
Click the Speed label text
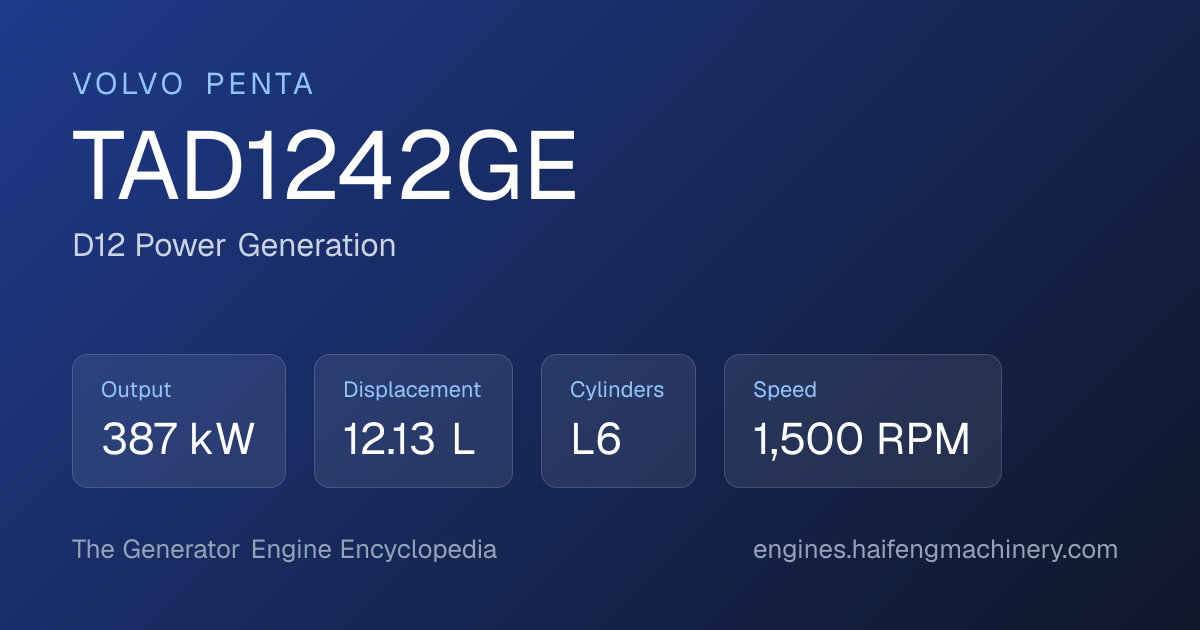[x=785, y=390]
